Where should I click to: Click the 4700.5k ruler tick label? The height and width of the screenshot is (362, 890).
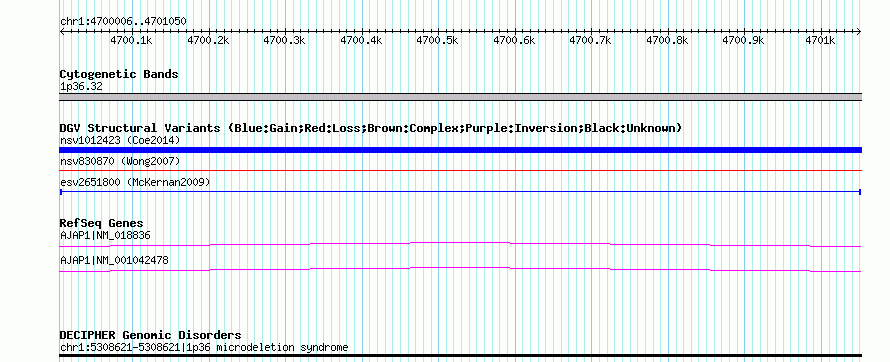[438, 40]
